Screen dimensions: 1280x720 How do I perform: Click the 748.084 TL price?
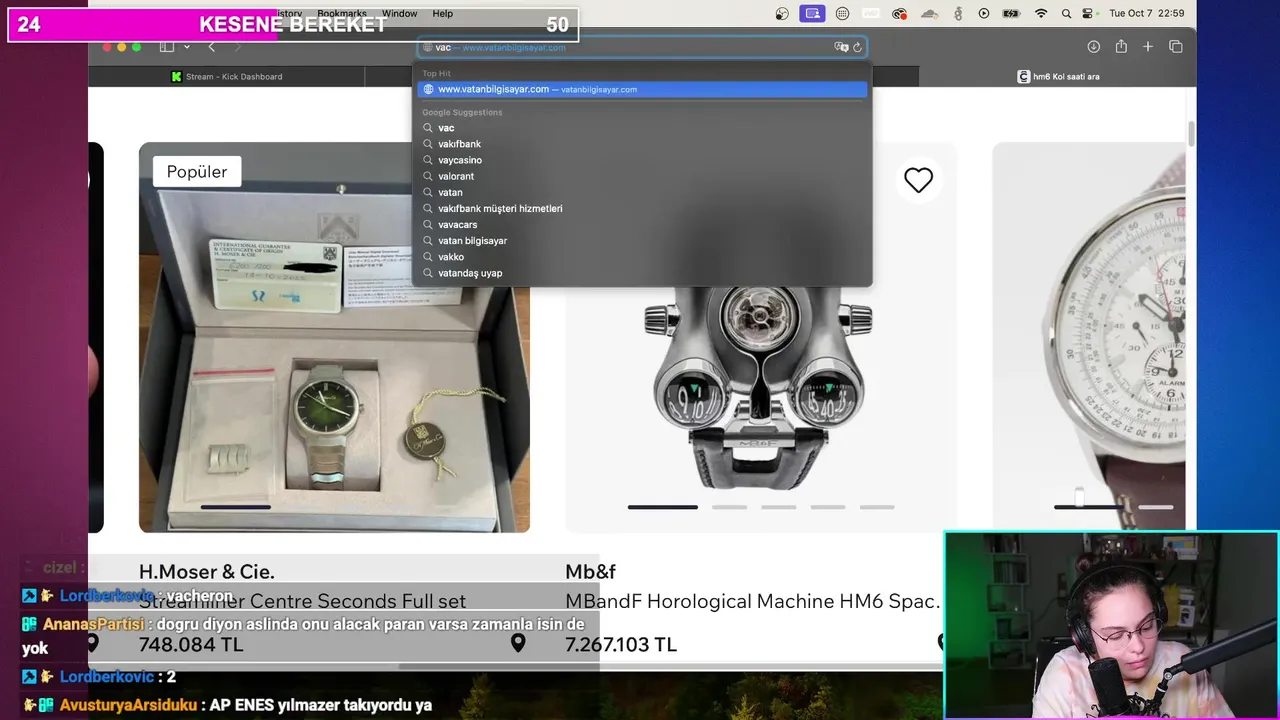pos(191,645)
